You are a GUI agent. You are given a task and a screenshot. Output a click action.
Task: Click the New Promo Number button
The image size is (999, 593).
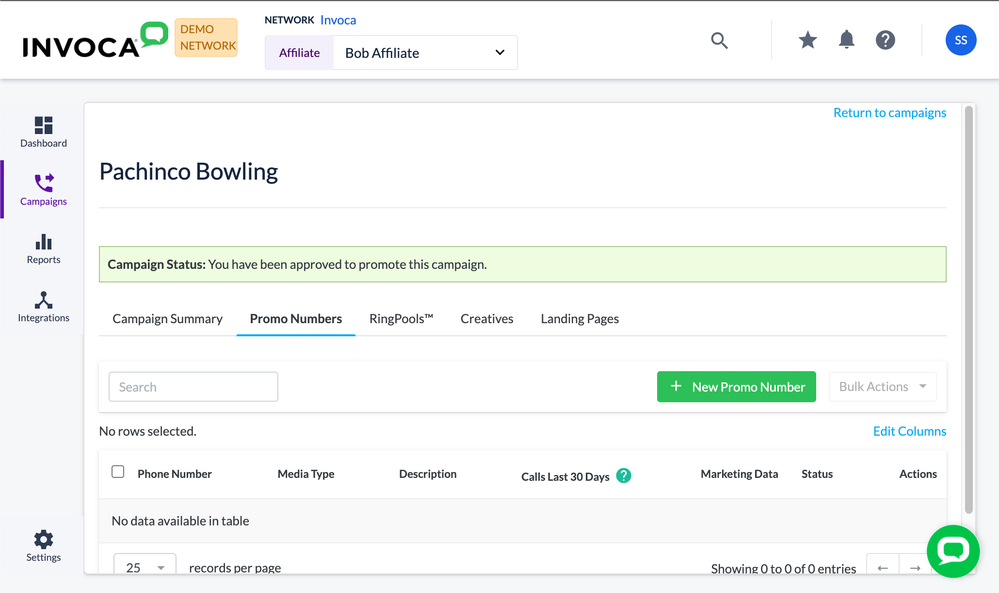click(x=736, y=387)
